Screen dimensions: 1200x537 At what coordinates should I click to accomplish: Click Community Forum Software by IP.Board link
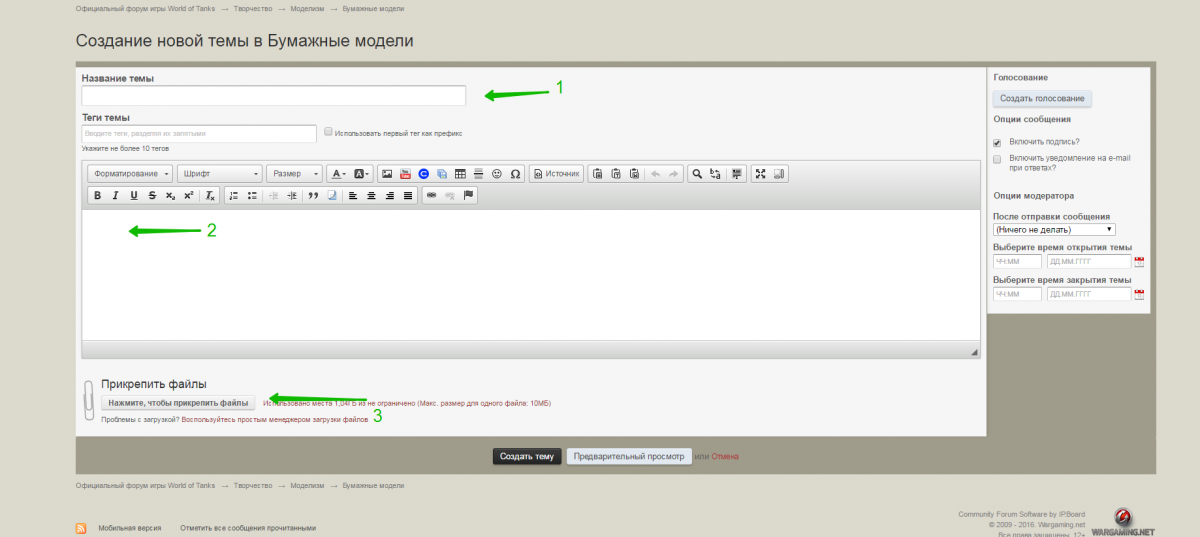point(1020,514)
